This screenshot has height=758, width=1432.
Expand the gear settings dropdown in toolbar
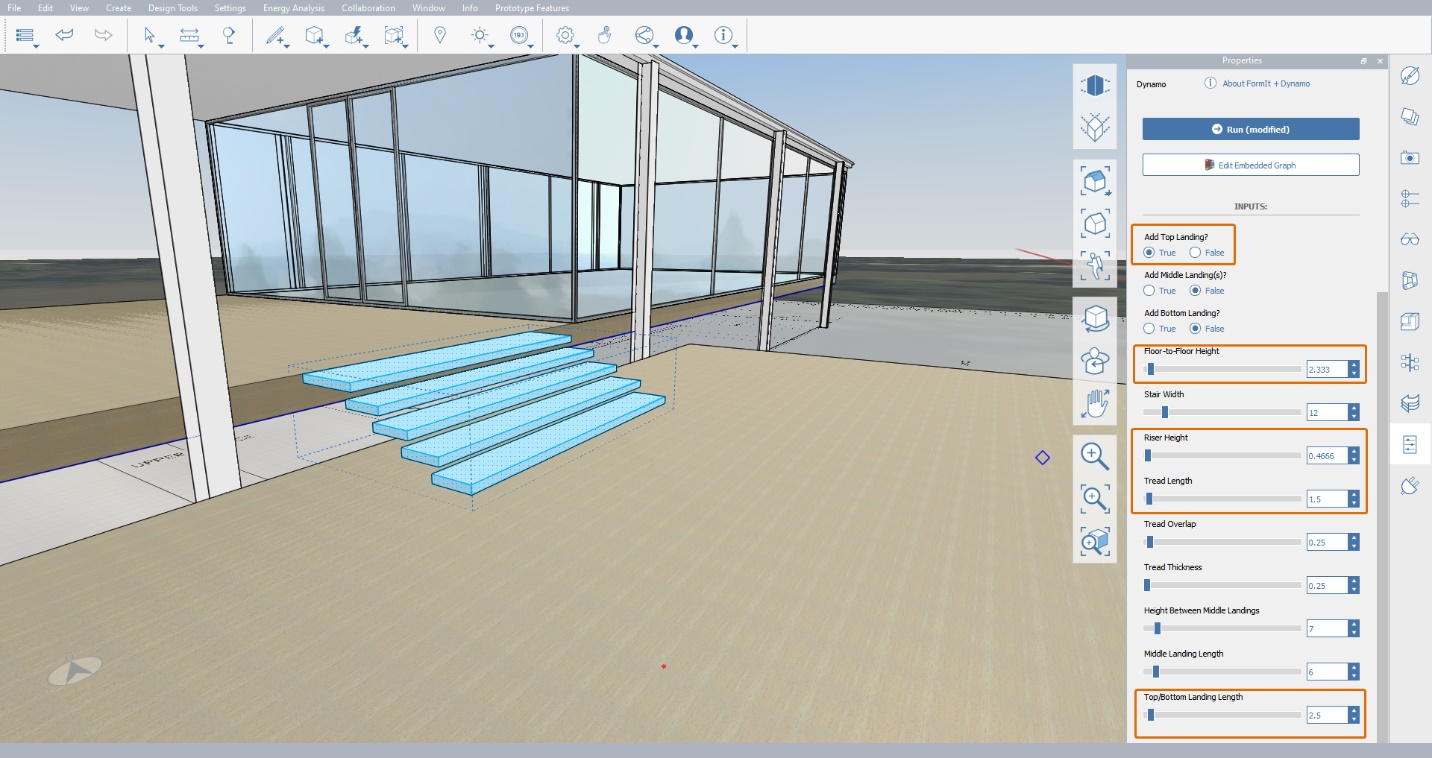tap(577, 46)
